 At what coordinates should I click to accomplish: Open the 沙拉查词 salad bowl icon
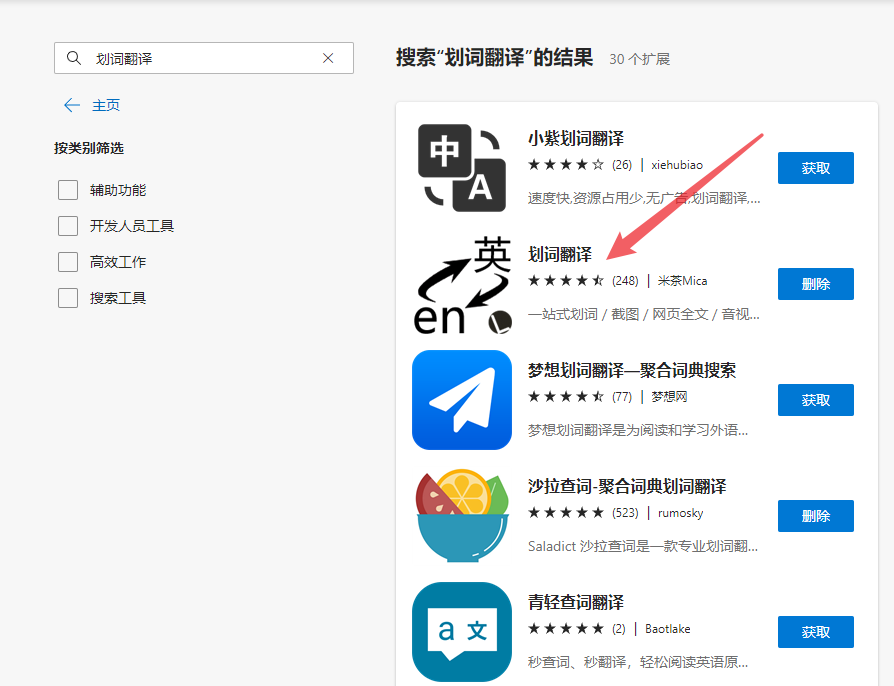462,515
